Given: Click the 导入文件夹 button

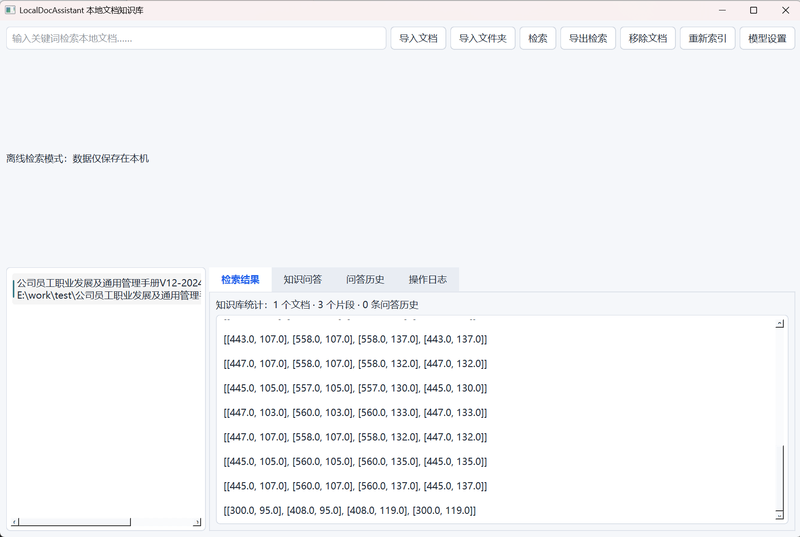Looking at the screenshot, I should pyautogui.click(x=483, y=38).
